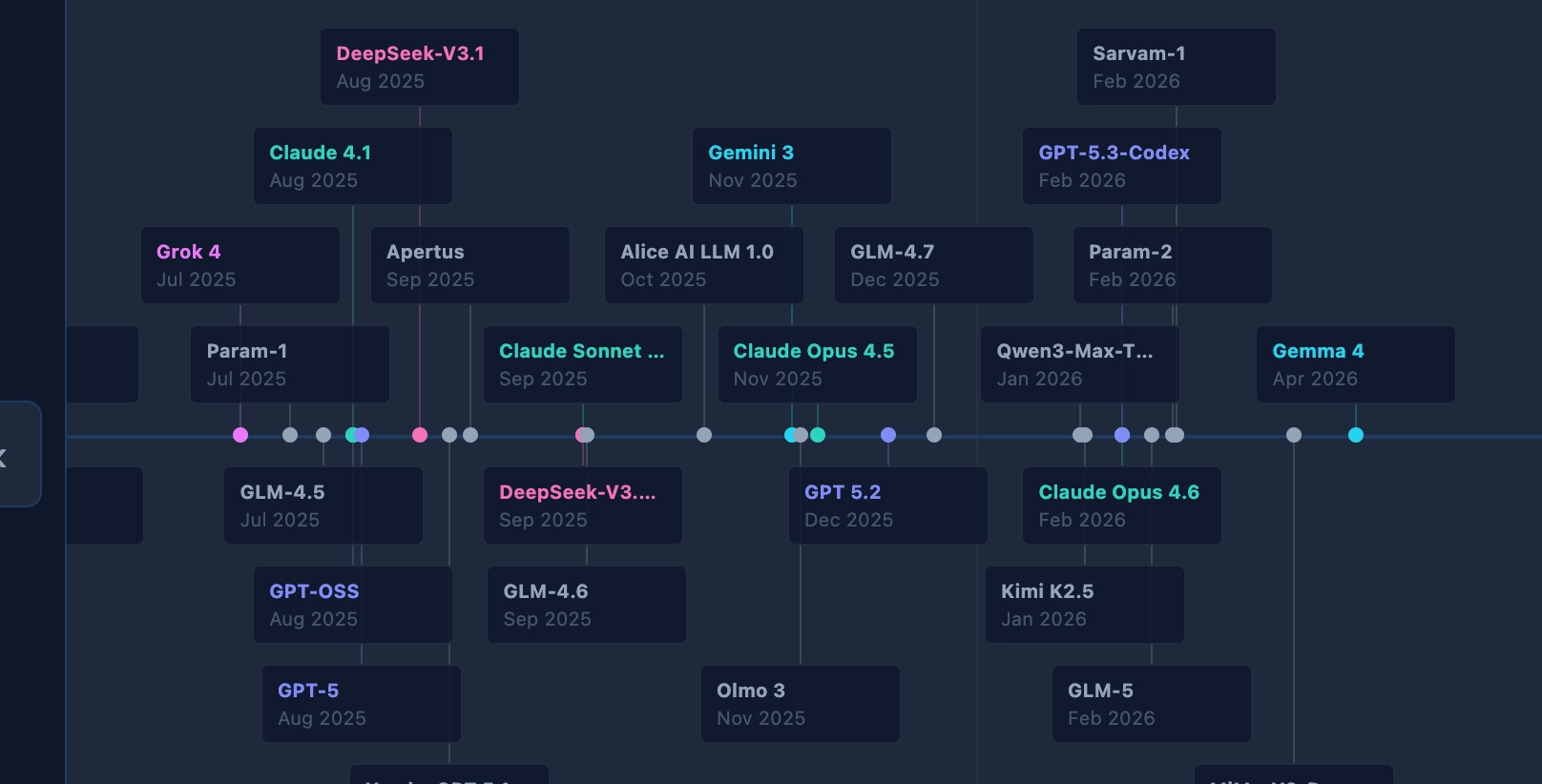
Task: Click the partially hidden left-edge panel button
Action: pyautogui.click(x=17, y=454)
